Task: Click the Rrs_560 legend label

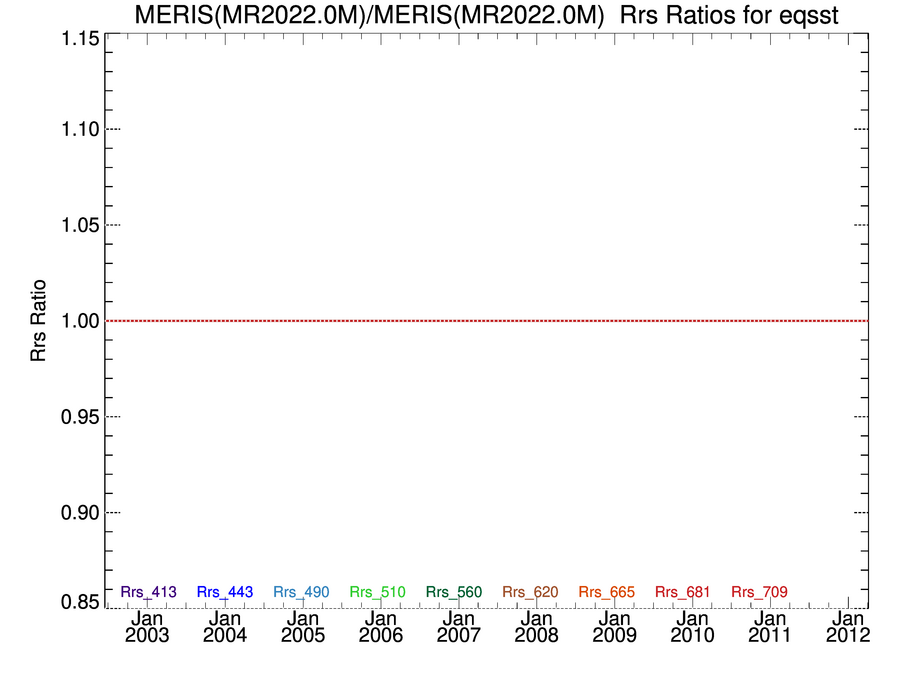Action: coord(454,592)
